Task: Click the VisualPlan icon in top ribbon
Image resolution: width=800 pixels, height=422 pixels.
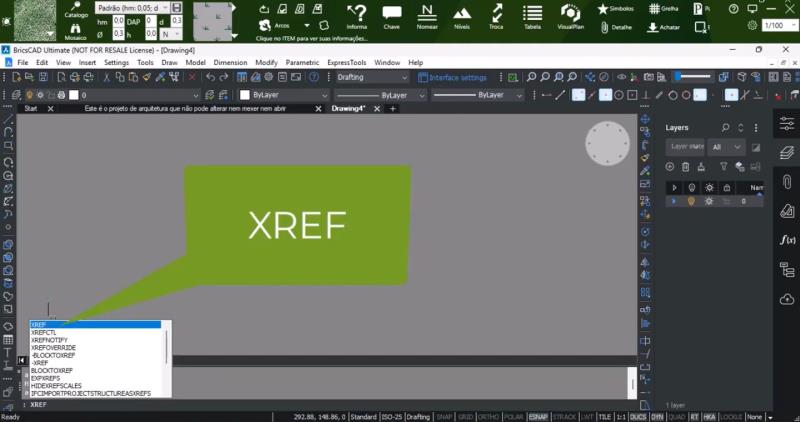Action: (571, 17)
